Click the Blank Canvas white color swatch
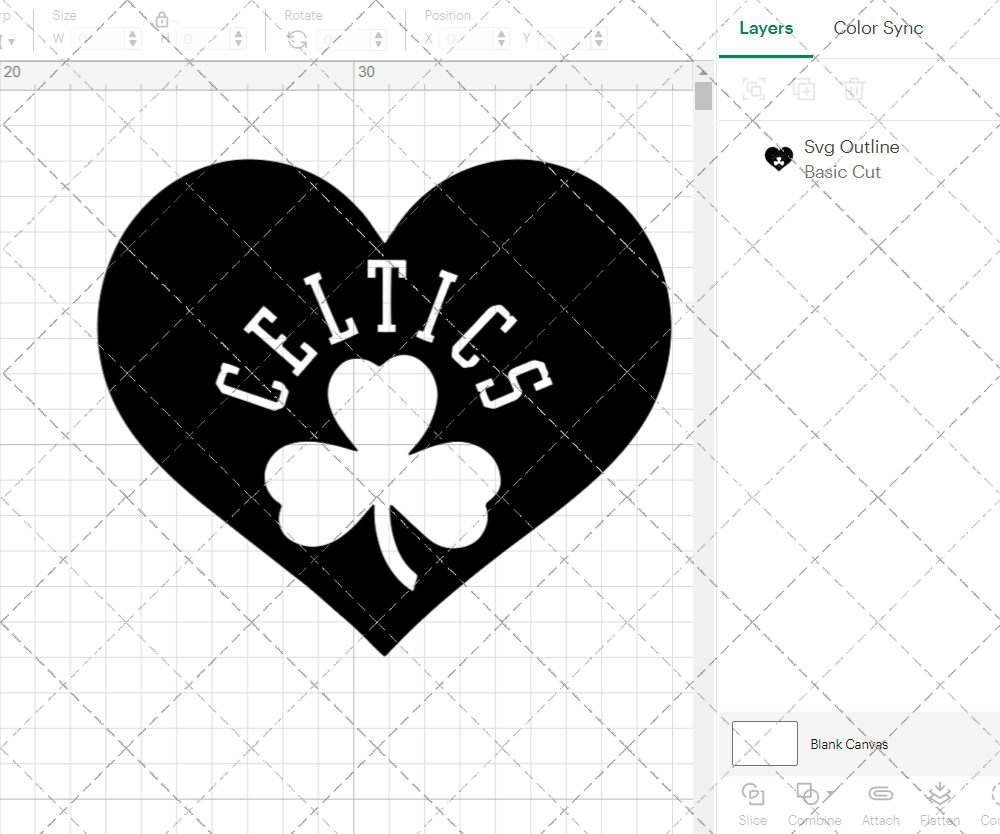The image size is (1000, 834). [764, 743]
